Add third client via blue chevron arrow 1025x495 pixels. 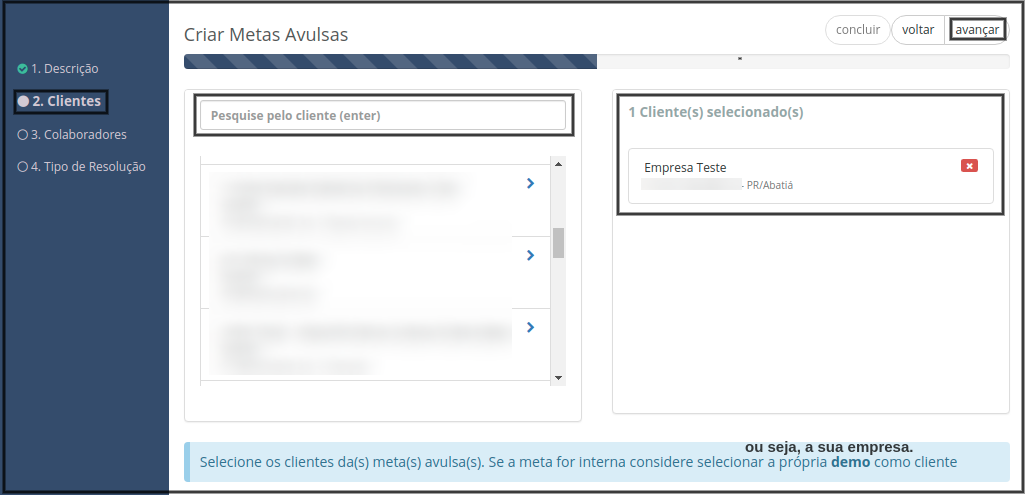point(530,327)
